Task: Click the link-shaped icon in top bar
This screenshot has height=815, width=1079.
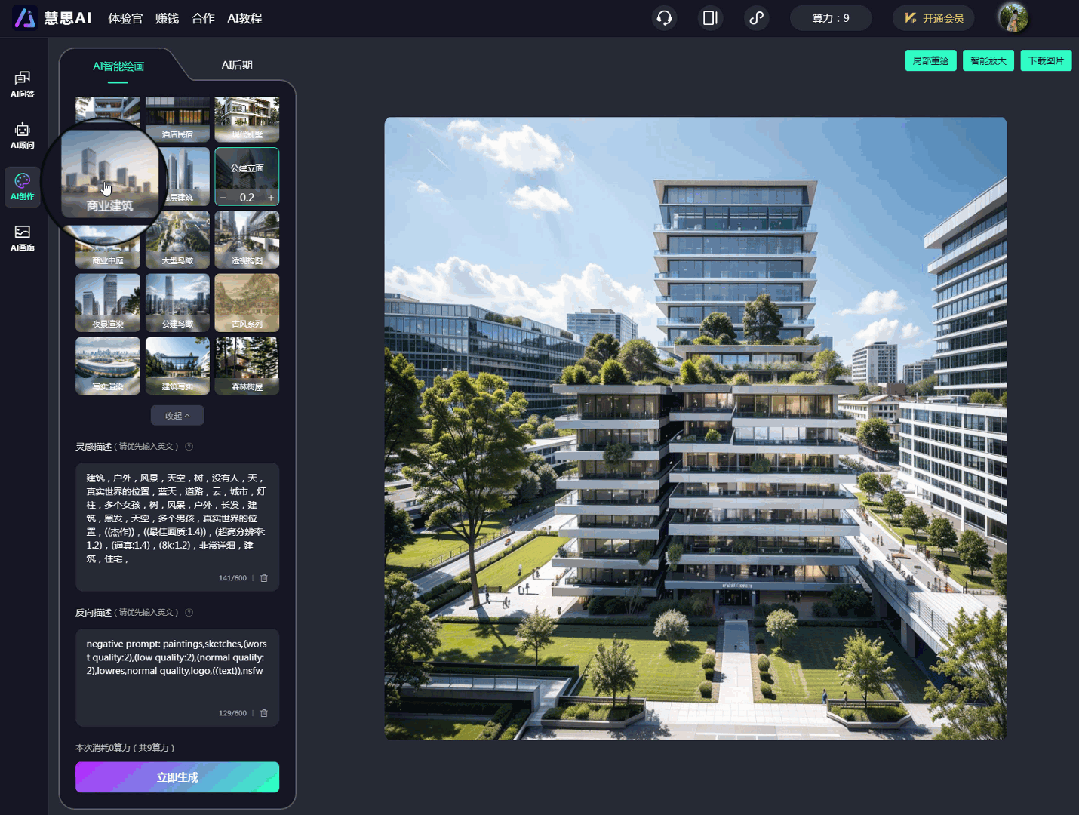Action: [x=757, y=18]
